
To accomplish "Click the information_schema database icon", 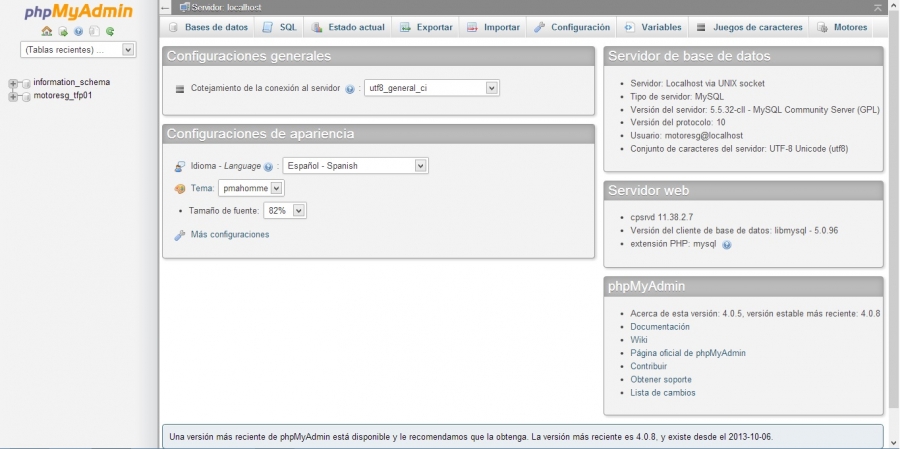I will click(26, 83).
